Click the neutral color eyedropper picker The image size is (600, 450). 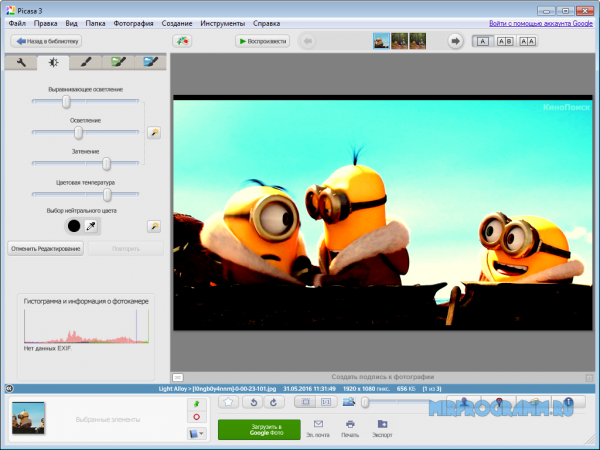click(x=91, y=227)
